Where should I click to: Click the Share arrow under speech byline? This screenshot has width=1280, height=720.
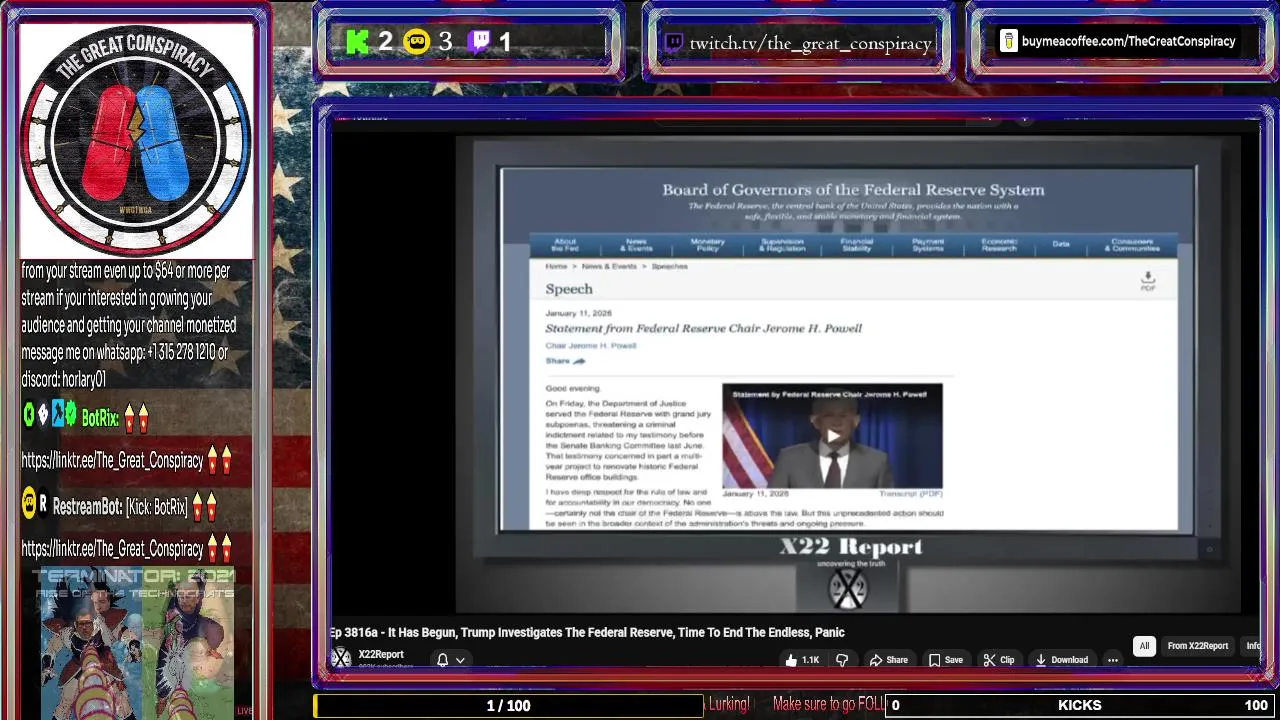[x=565, y=361]
